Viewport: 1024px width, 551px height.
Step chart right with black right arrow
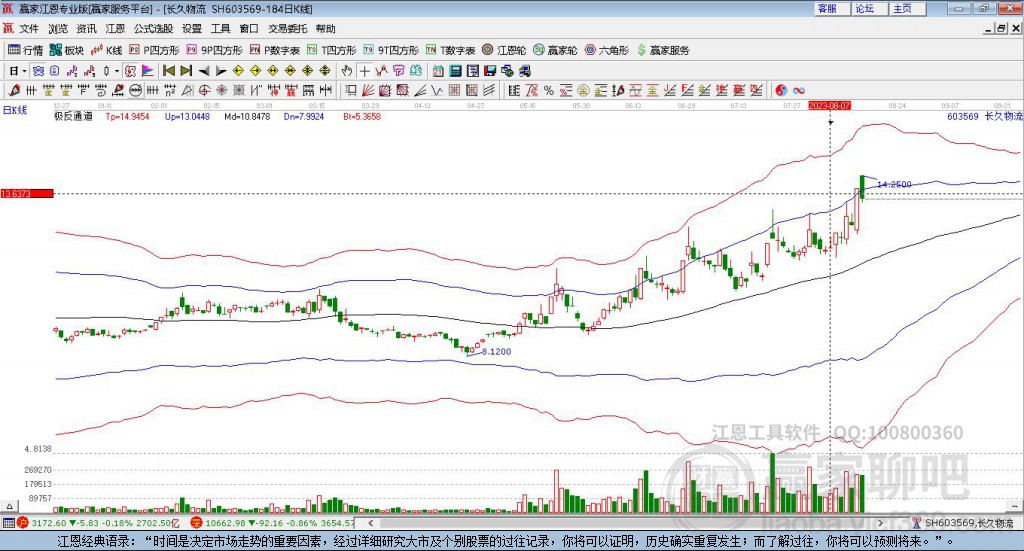(x=221, y=71)
